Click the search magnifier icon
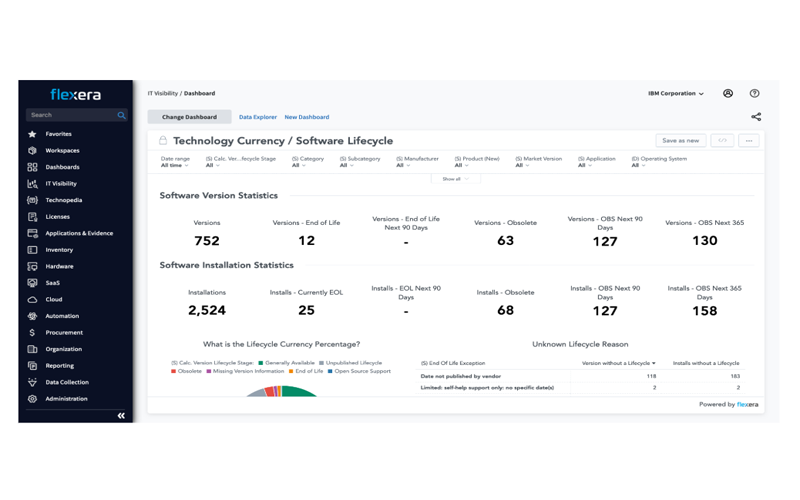The height and width of the screenshot is (500, 800). pyautogui.click(x=121, y=115)
